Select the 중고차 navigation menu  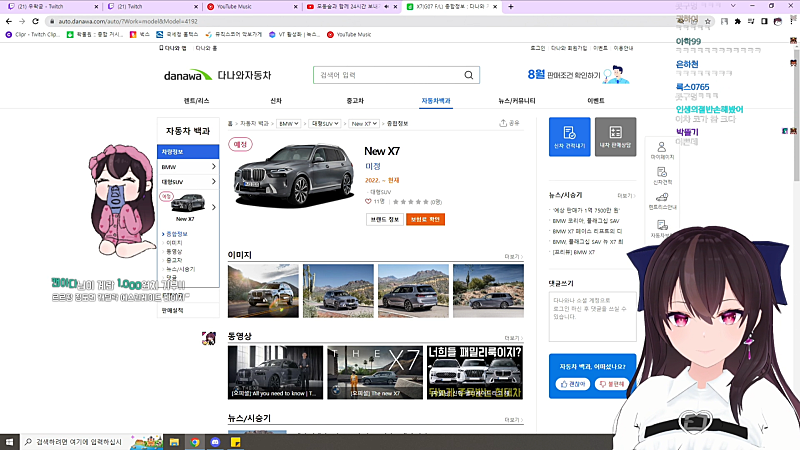click(355, 101)
